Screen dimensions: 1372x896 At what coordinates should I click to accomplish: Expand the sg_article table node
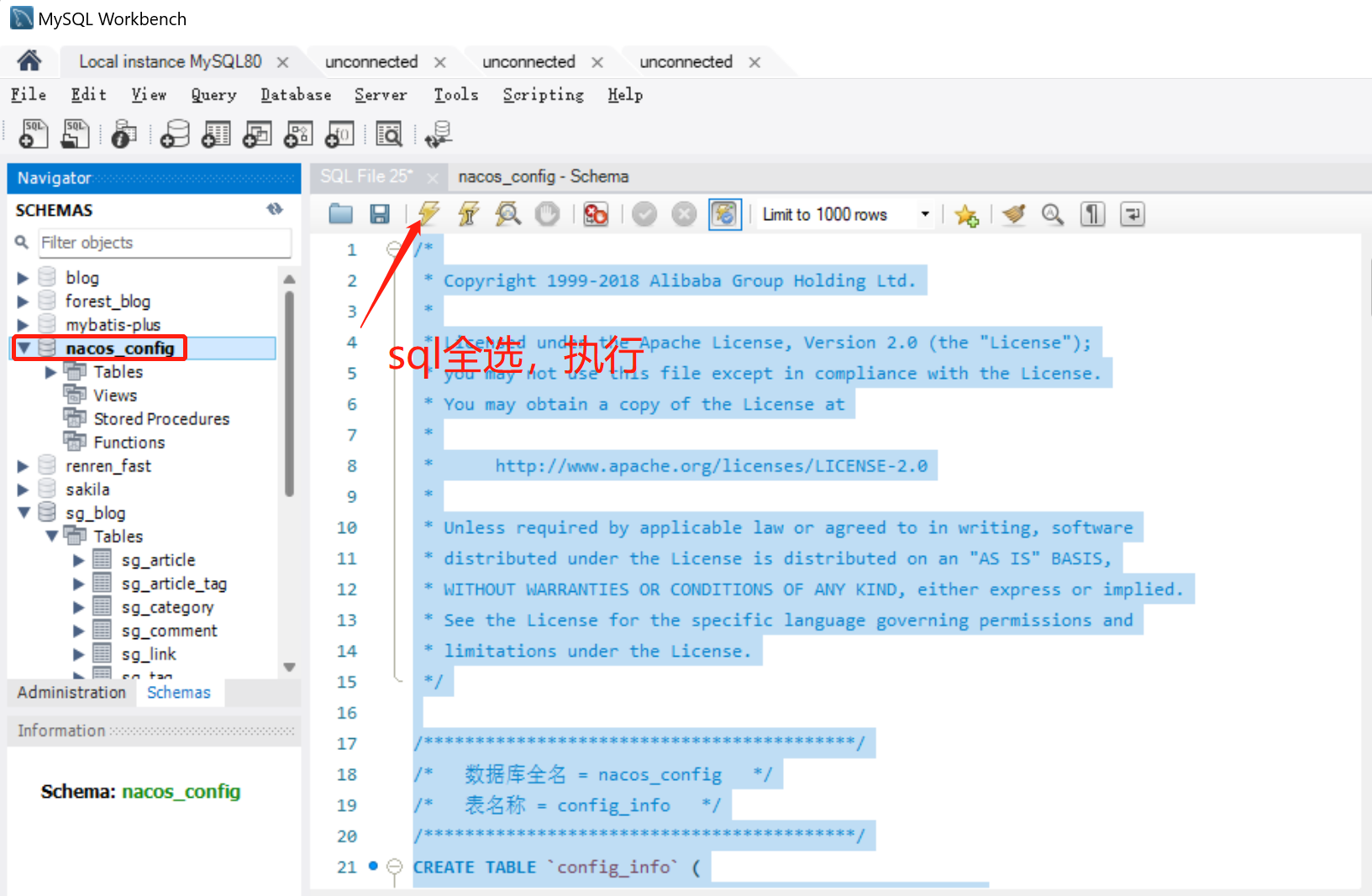78,560
